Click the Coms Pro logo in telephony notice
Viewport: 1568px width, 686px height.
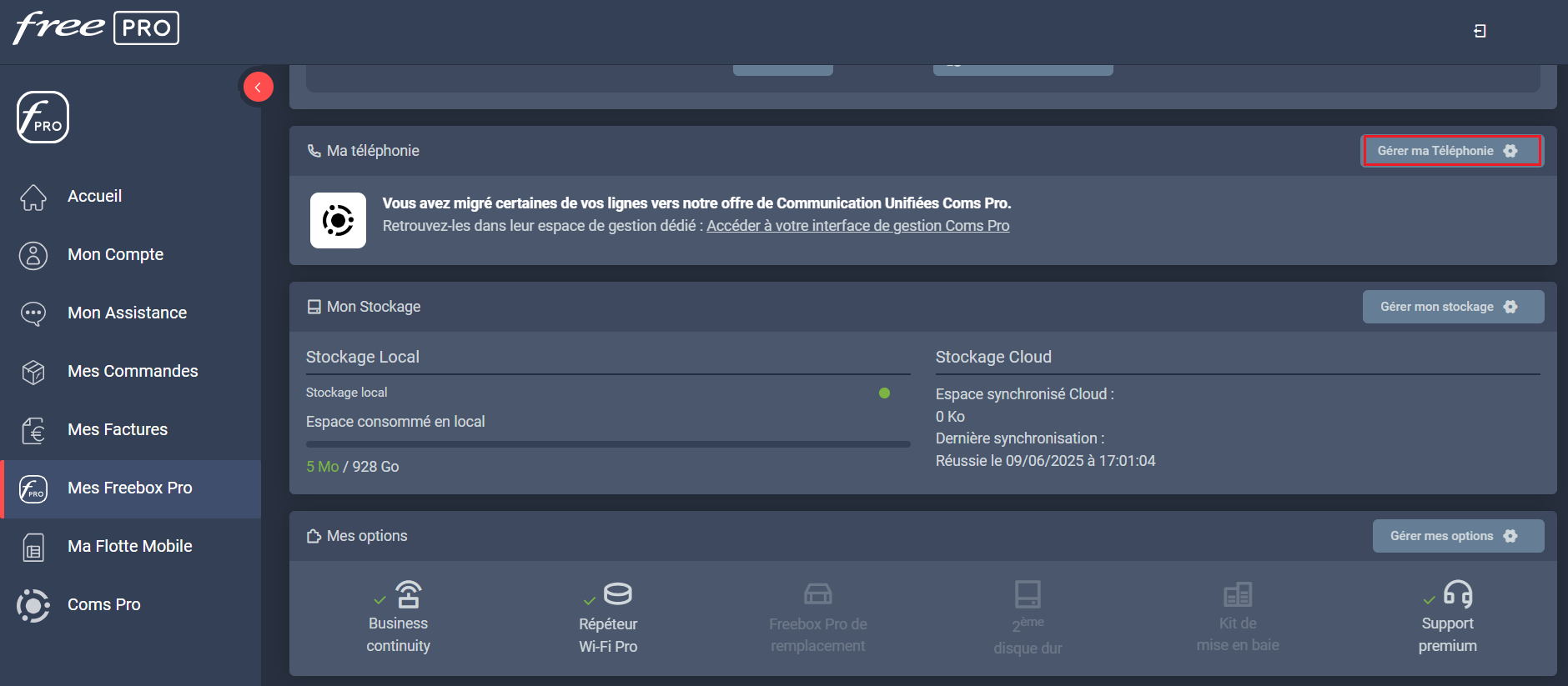coord(338,220)
